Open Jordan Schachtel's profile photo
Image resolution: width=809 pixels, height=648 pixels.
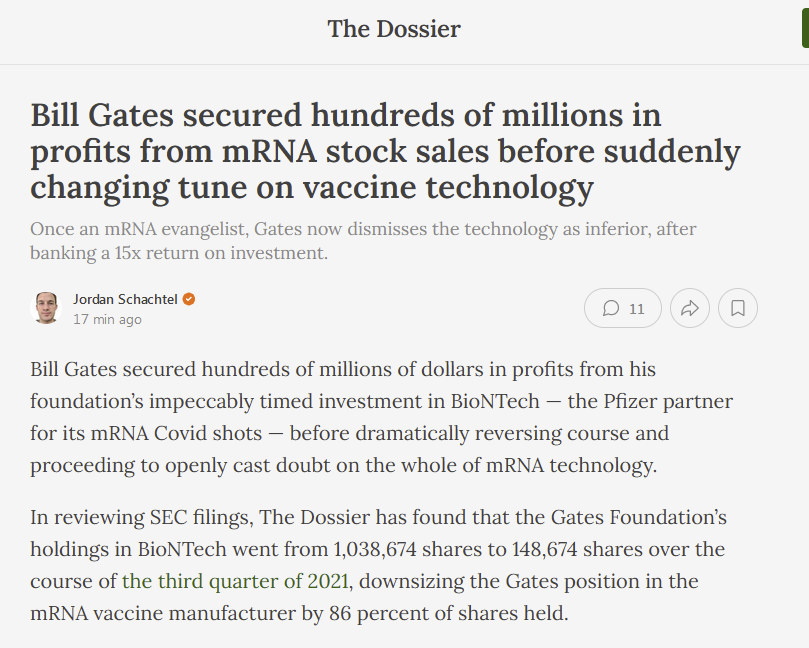(x=46, y=308)
